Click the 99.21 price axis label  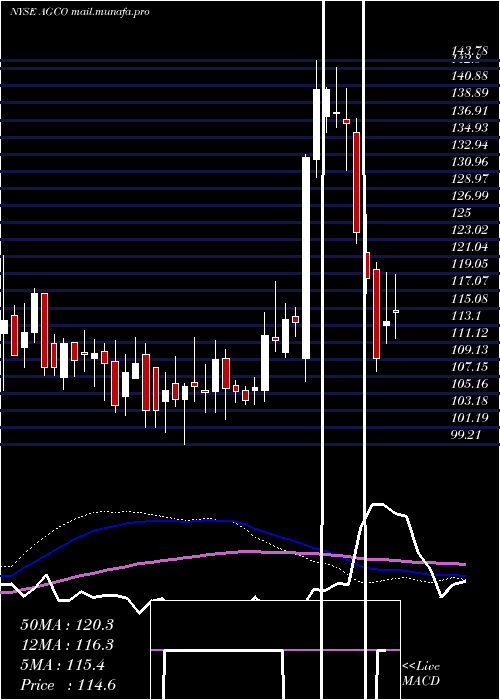point(466,434)
